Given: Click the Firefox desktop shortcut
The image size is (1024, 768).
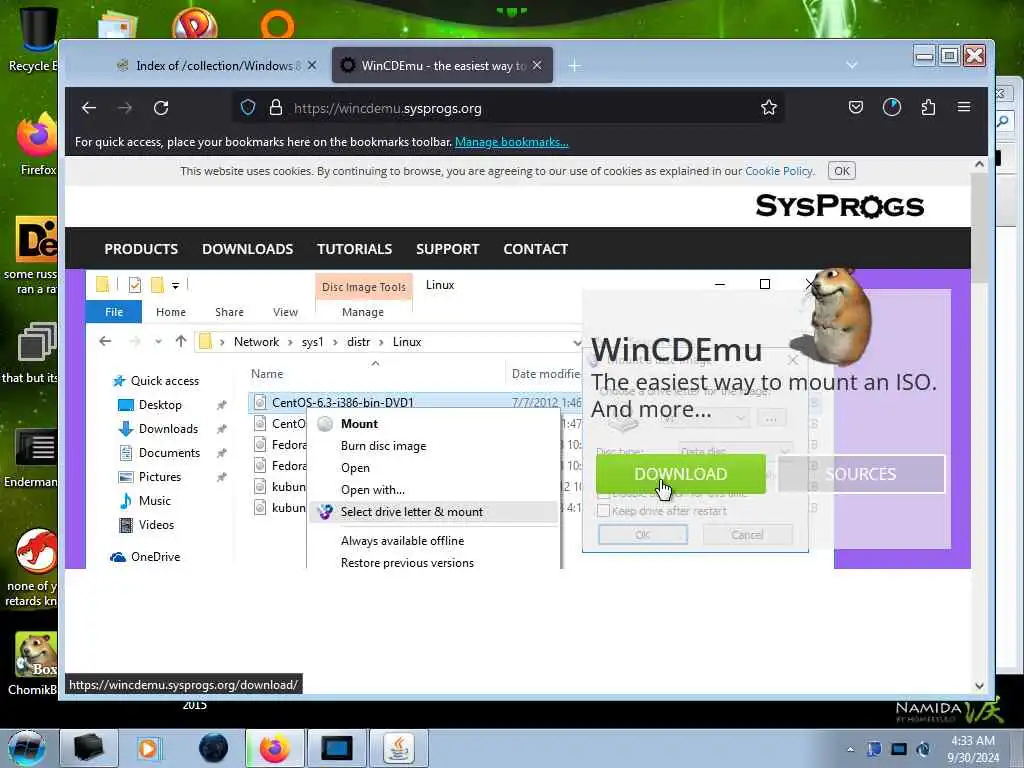Looking at the screenshot, I should (37, 144).
